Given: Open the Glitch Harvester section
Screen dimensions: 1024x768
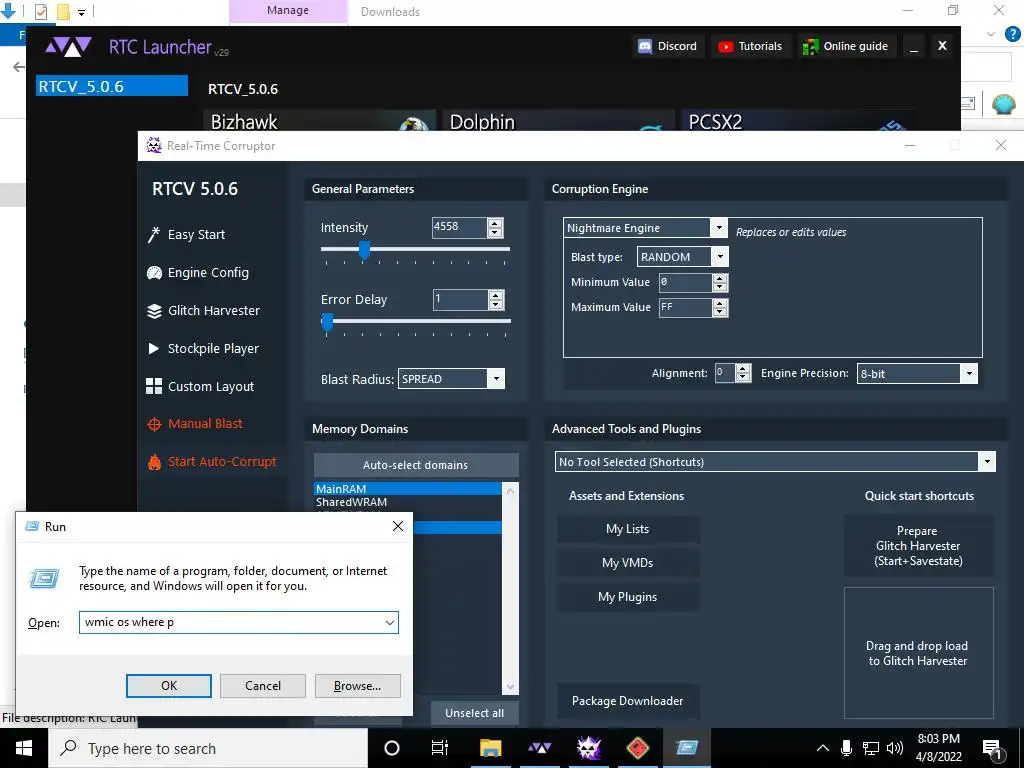Looking at the screenshot, I should pos(204,310).
